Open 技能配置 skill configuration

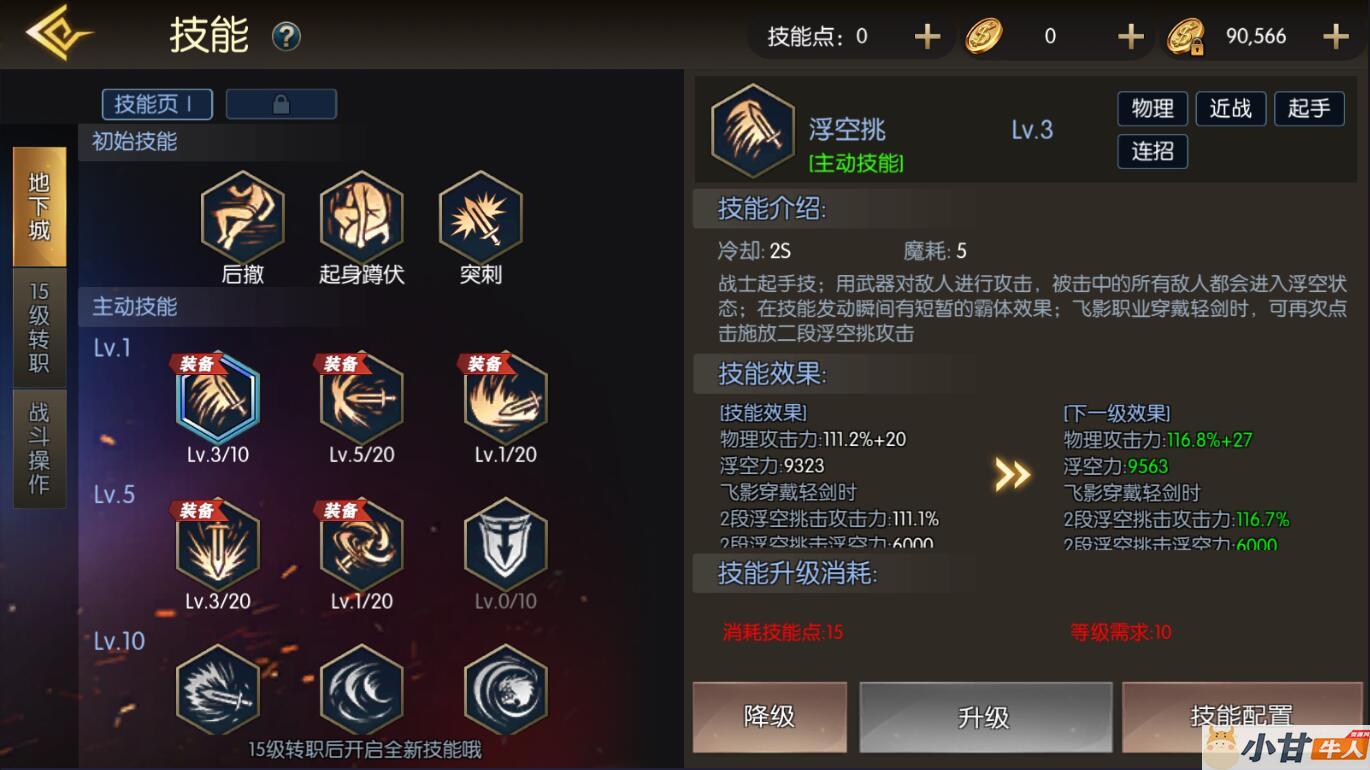click(x=1241, y=716)
